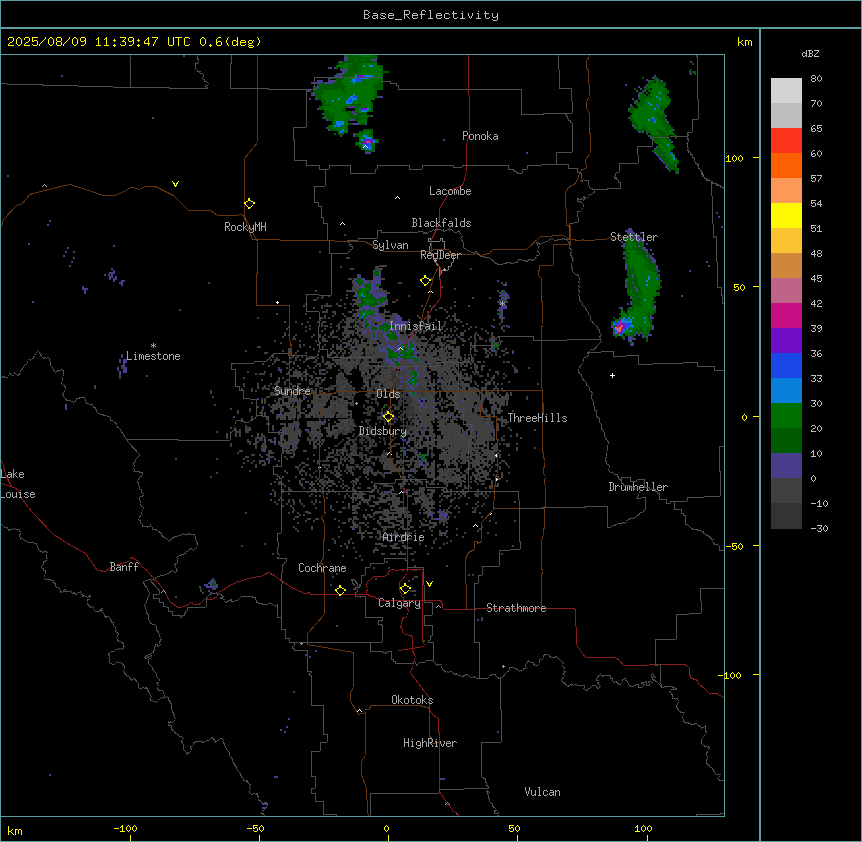Click the Banff town label
862x842 pixels.
point(124,567)
